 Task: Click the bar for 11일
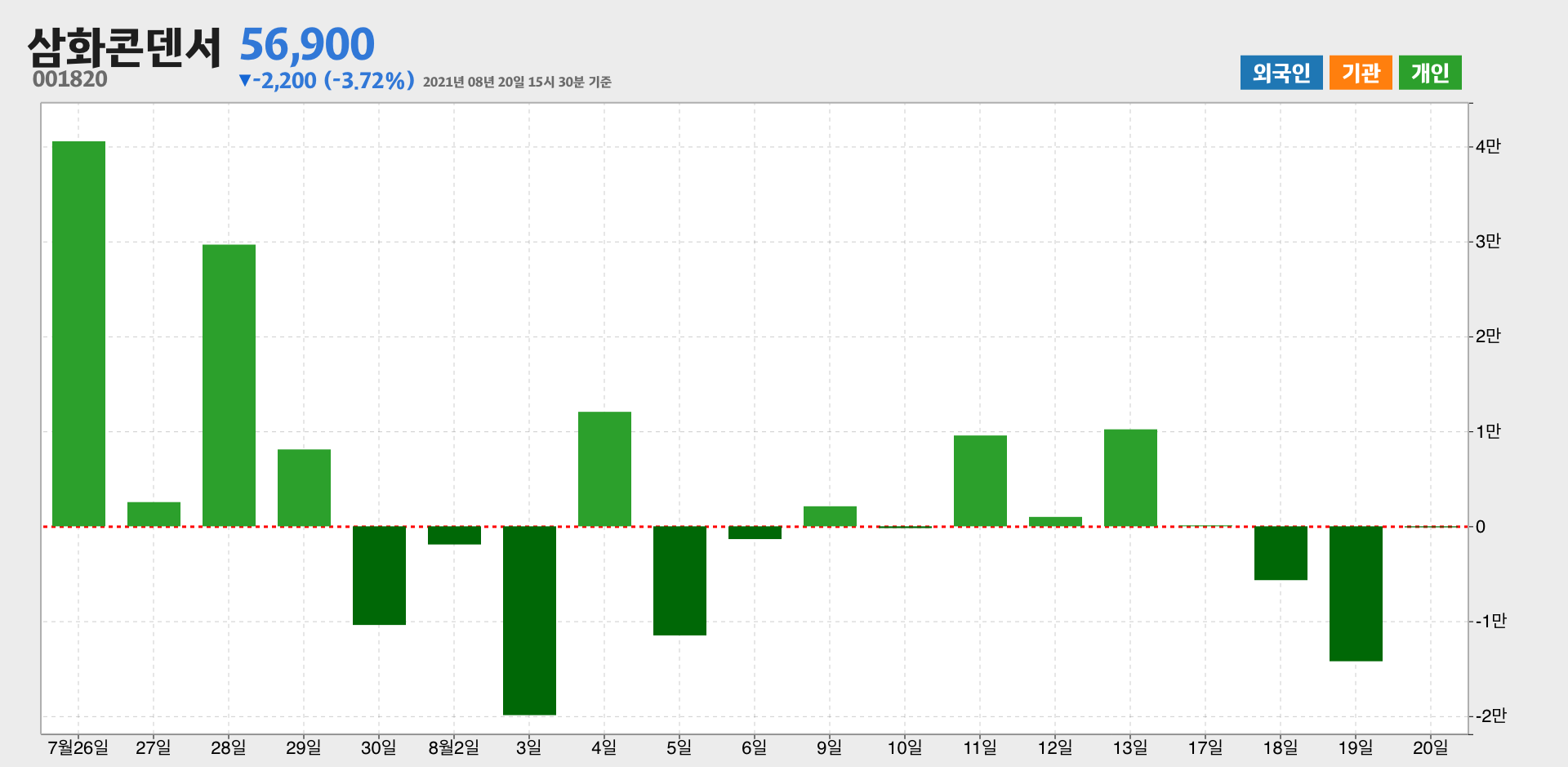pos(980,481)
